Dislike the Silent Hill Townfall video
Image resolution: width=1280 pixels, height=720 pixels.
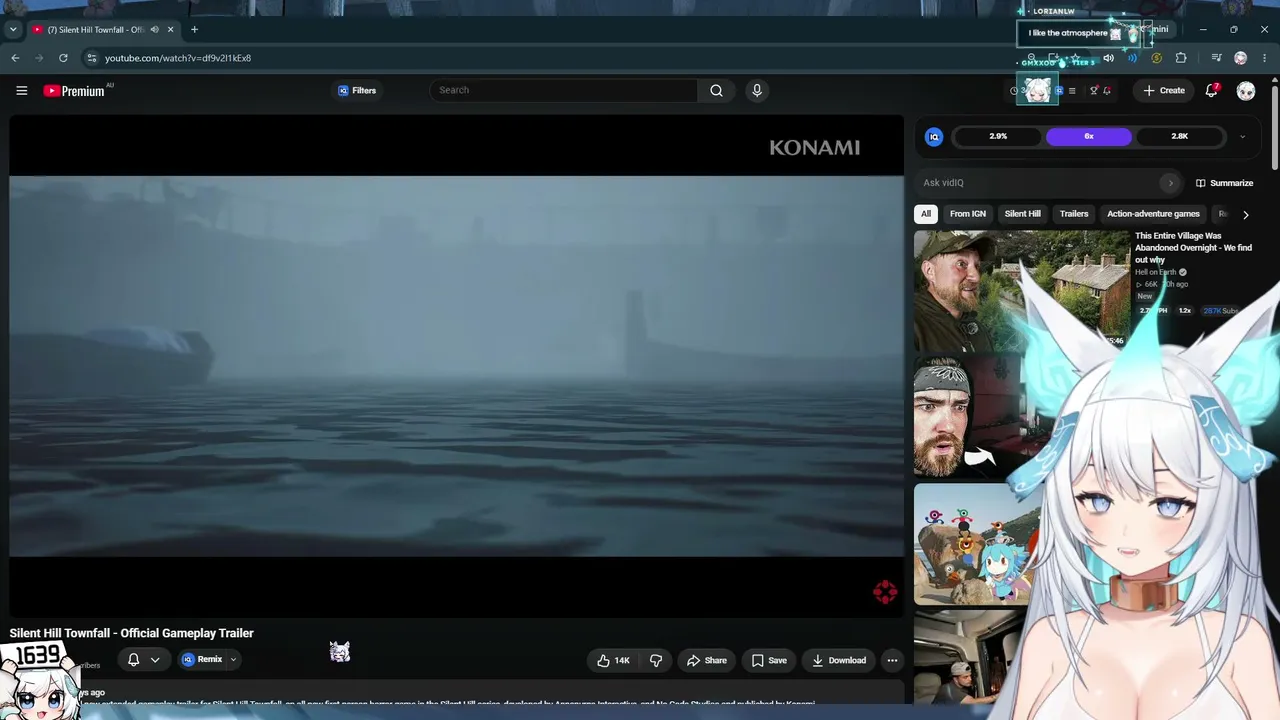[x=656, y=660]
